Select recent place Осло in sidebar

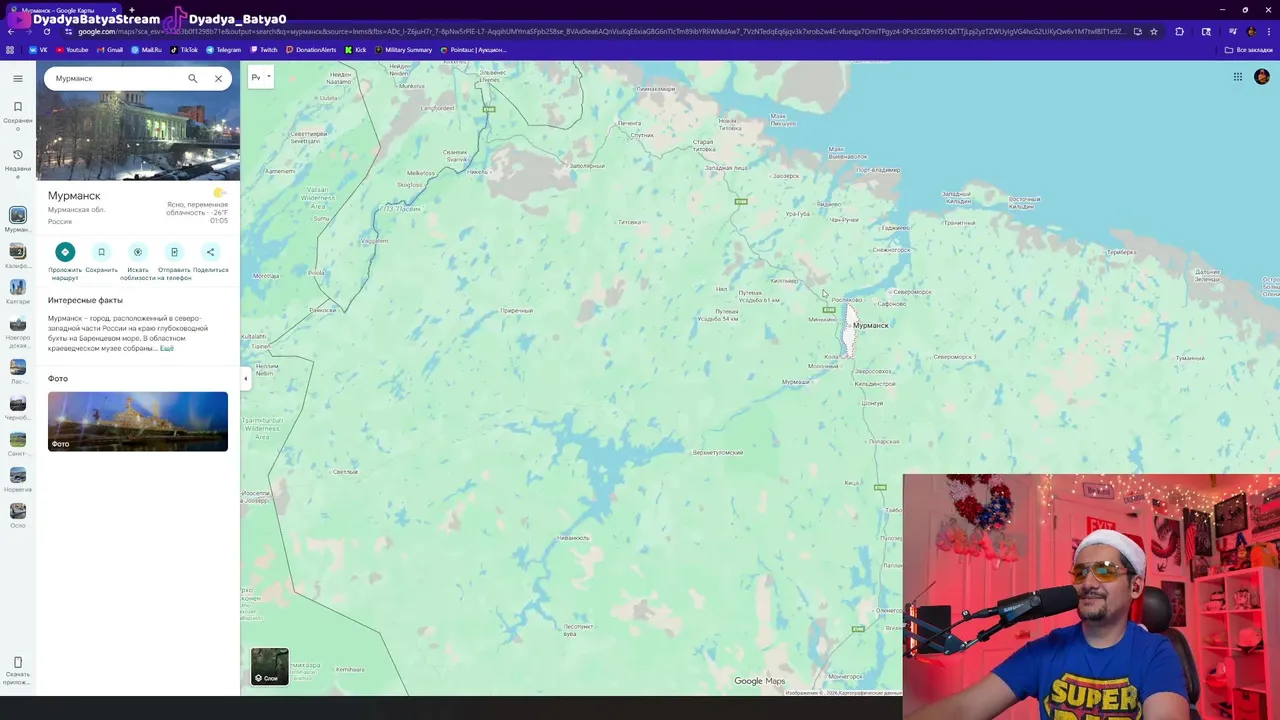[x=18, y=516]
